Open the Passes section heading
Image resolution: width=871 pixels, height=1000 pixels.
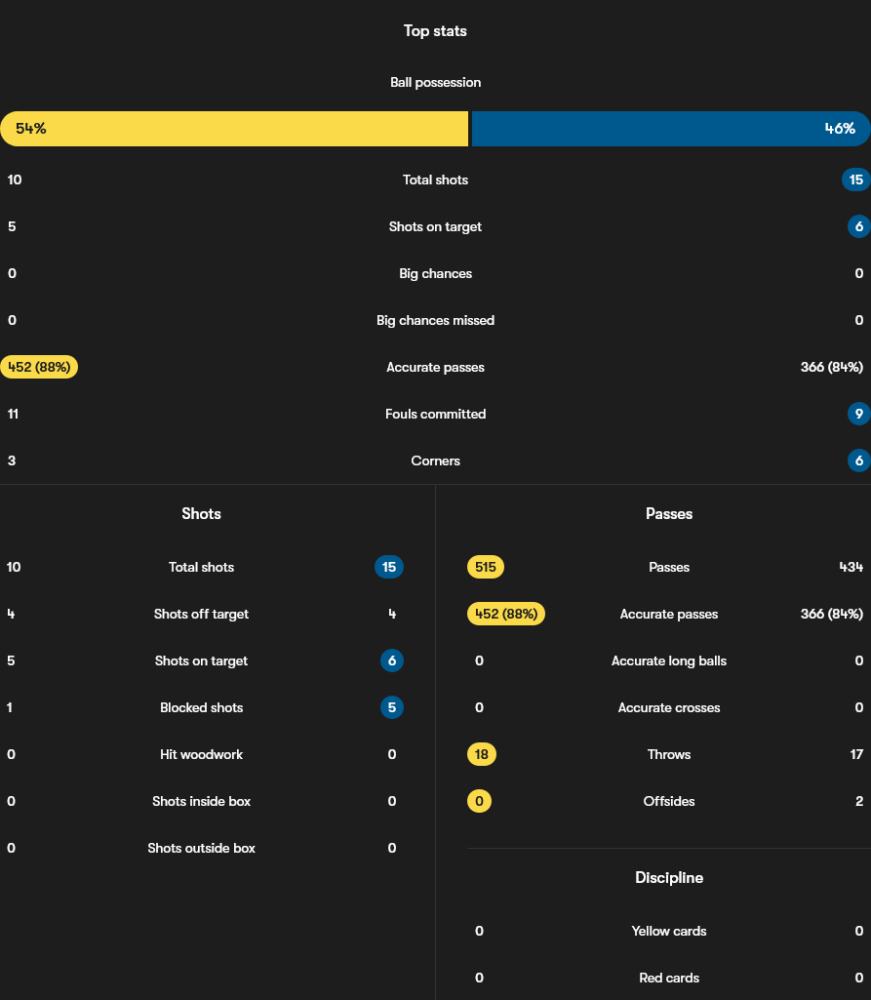coord(669,514)
